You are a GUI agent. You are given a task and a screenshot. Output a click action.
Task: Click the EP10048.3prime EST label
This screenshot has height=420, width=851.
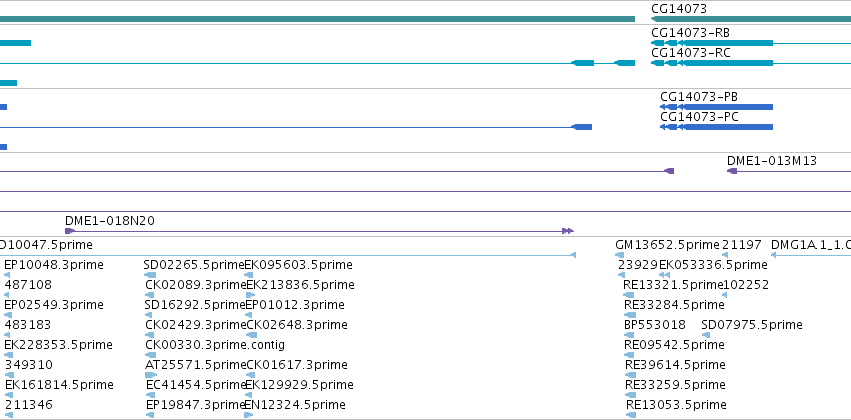coord(54,265)
